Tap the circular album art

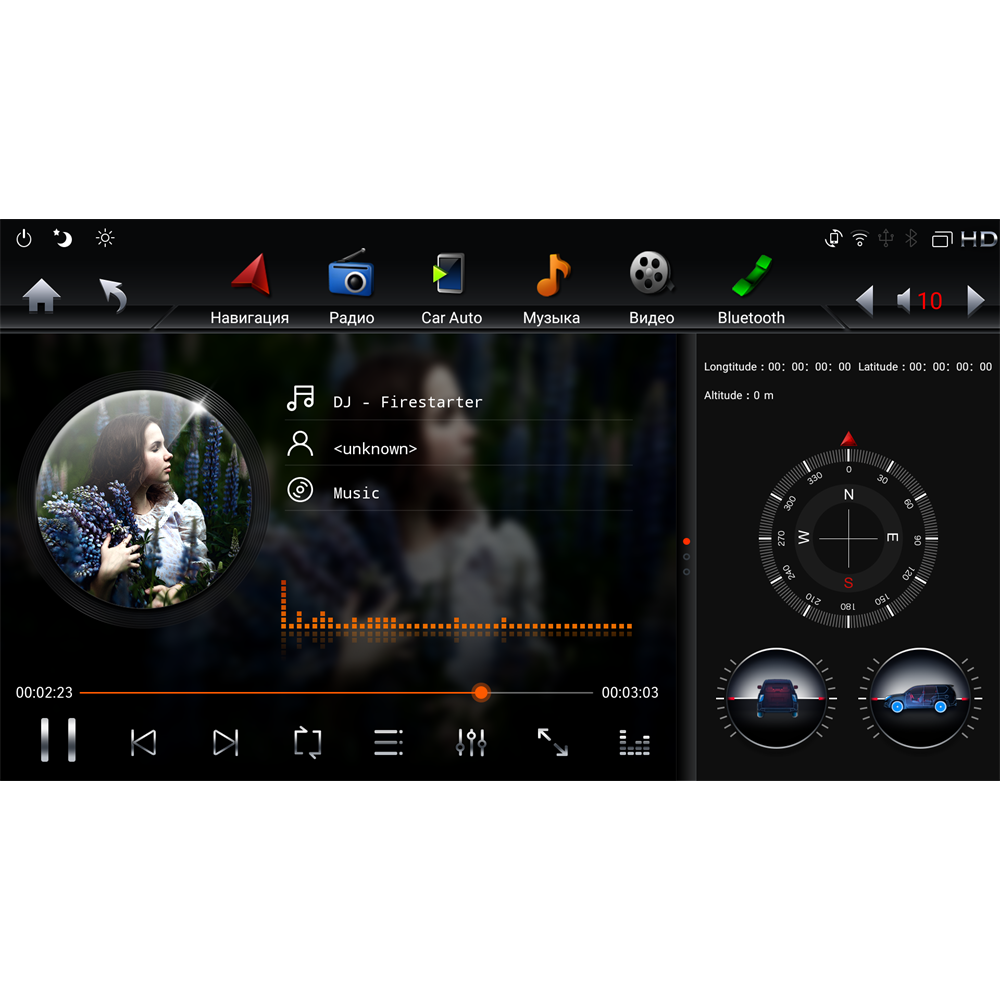click(145, 499)
